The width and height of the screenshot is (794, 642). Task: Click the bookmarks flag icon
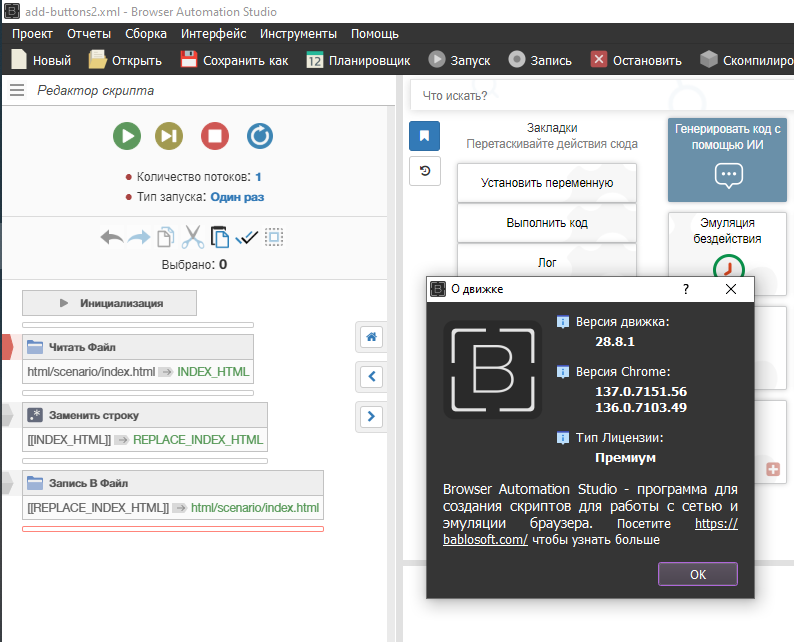pyautogui.click(x=424, y=135)
